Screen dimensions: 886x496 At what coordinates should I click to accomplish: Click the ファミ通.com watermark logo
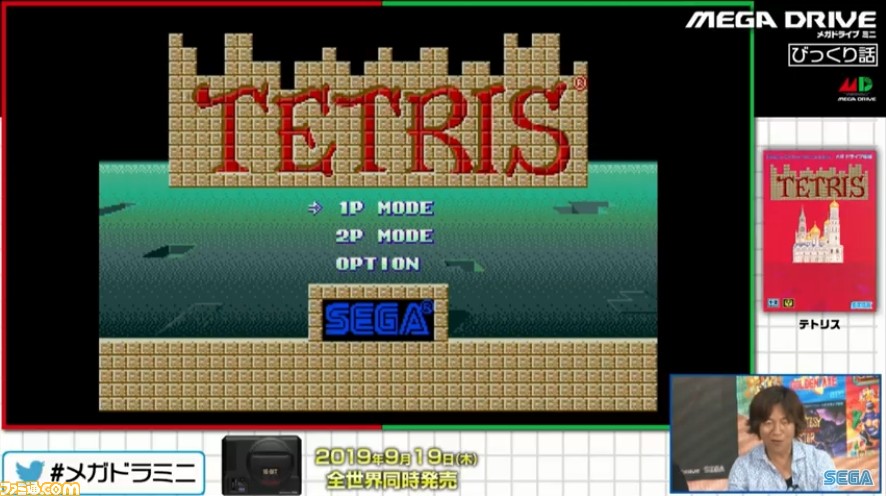pos(40,488)
